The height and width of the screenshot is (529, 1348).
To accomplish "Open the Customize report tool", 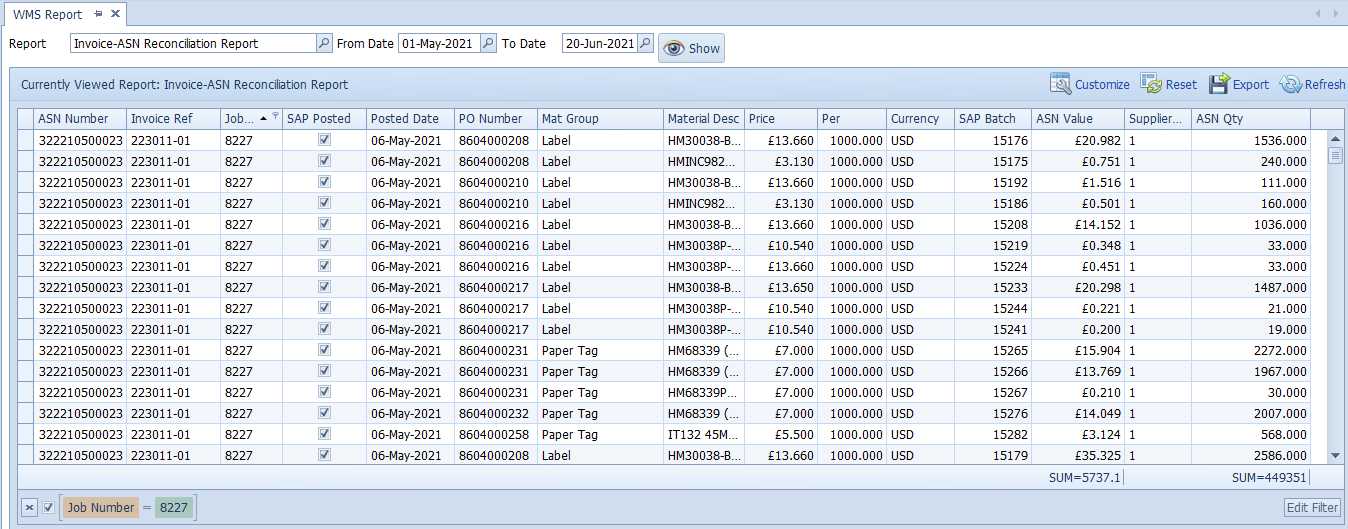I will pos(1090,84).
